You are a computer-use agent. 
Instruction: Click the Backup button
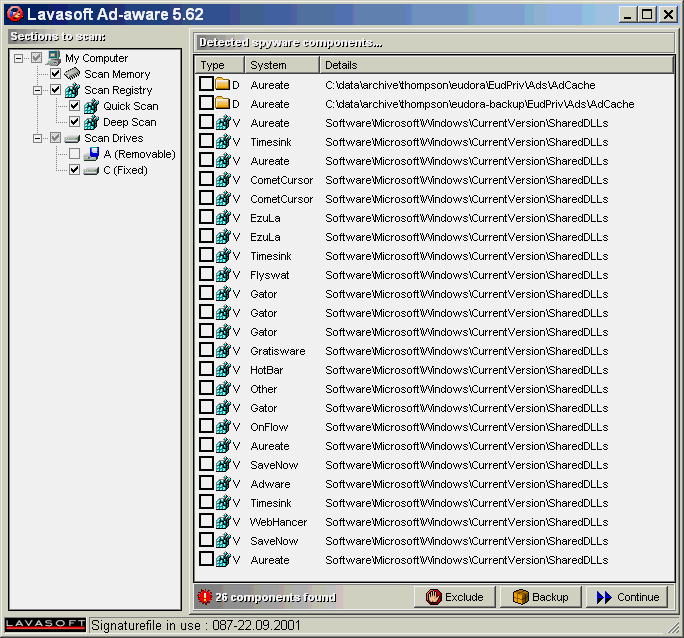[x=540, y=597]
